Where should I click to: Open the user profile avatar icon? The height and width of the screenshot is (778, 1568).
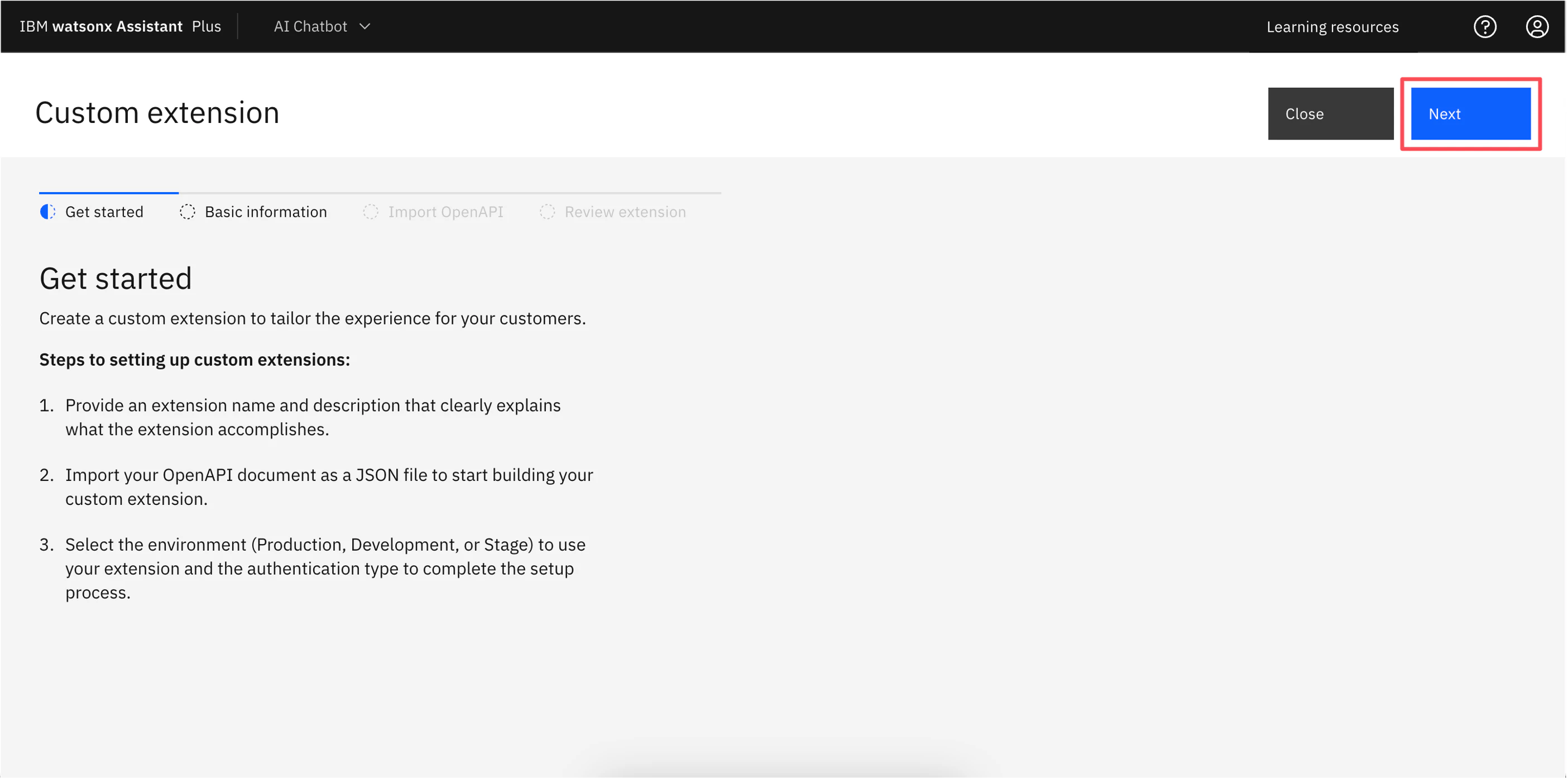point(1536,27)
